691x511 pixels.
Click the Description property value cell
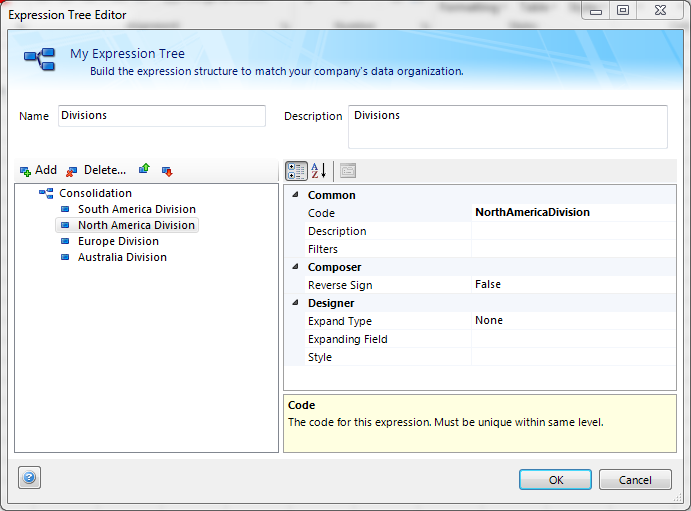pyautogui.click(x=573, y=231)
